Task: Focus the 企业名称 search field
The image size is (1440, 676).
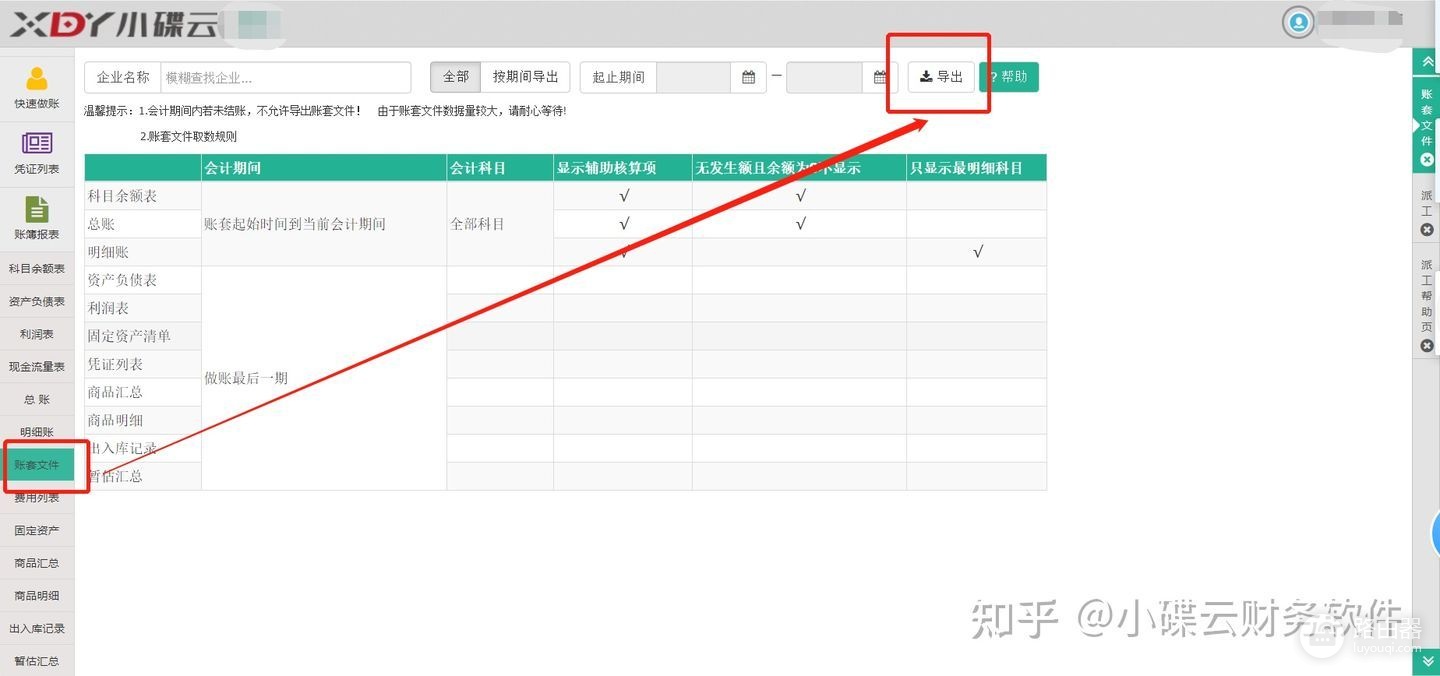Action: click(286, 77)
